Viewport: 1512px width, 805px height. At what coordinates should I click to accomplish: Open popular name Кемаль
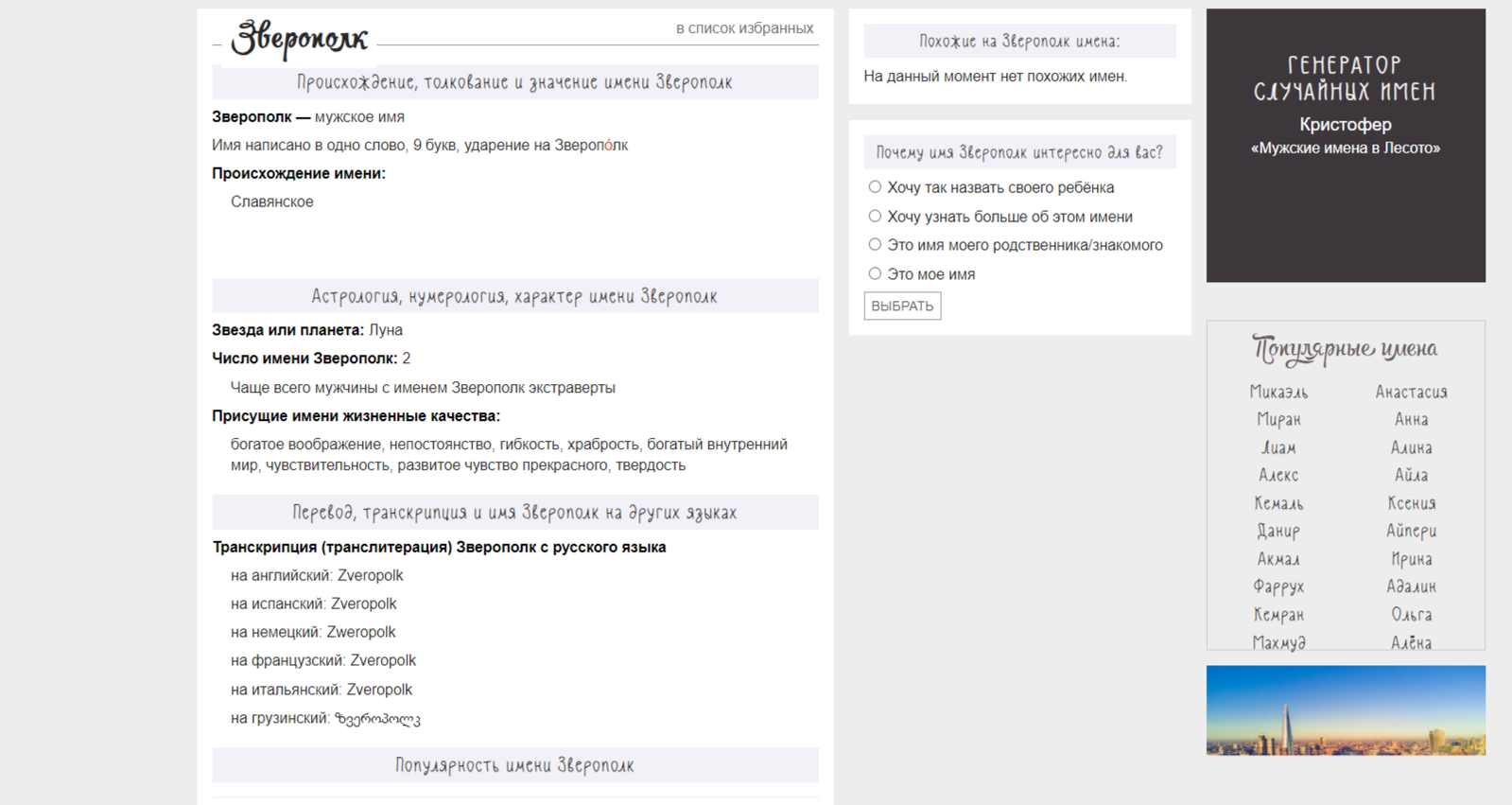1278,503
